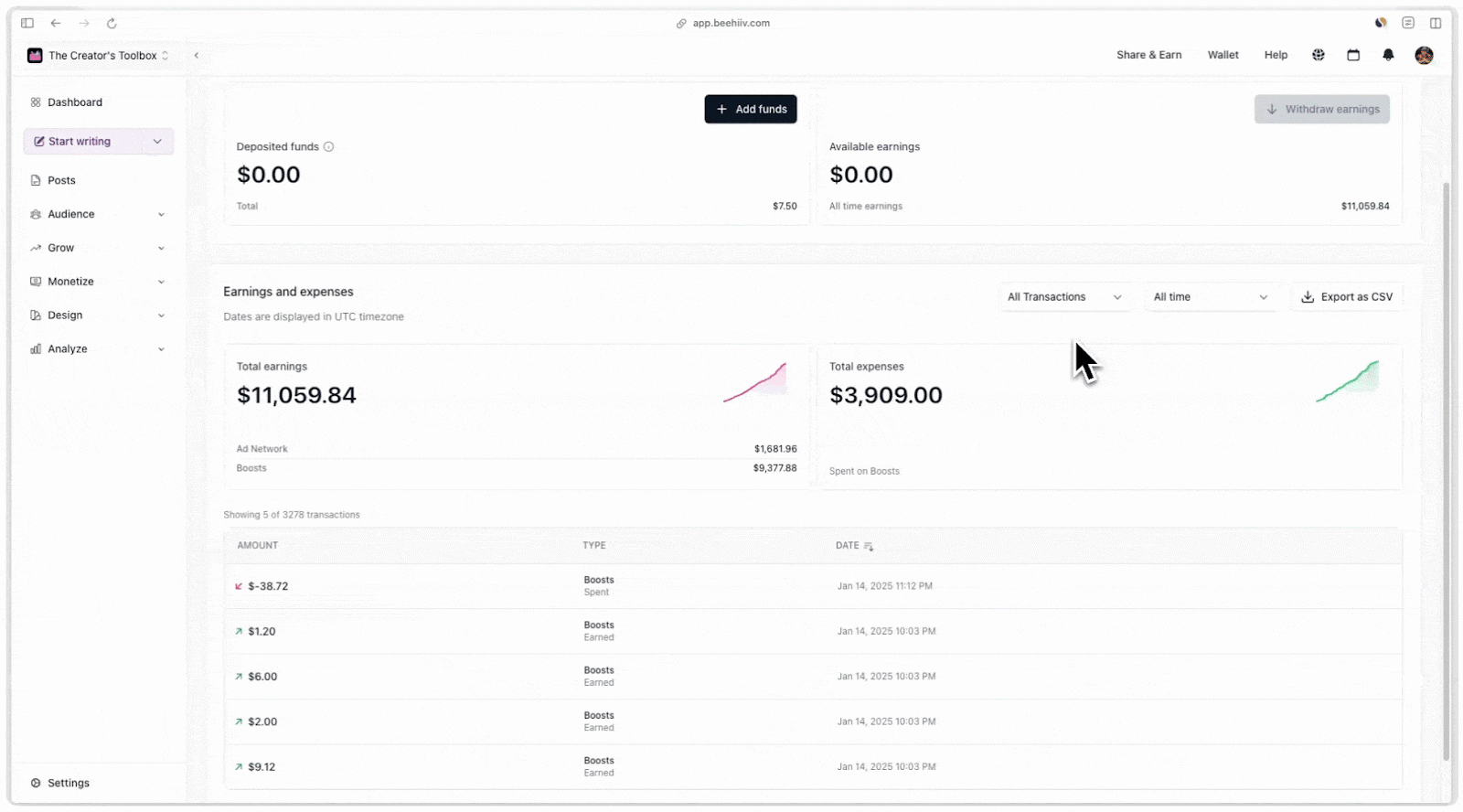This screenshot has height=812, width=1463.
Task: Open the user profile avatar
Action: [x=1424, y=55]
